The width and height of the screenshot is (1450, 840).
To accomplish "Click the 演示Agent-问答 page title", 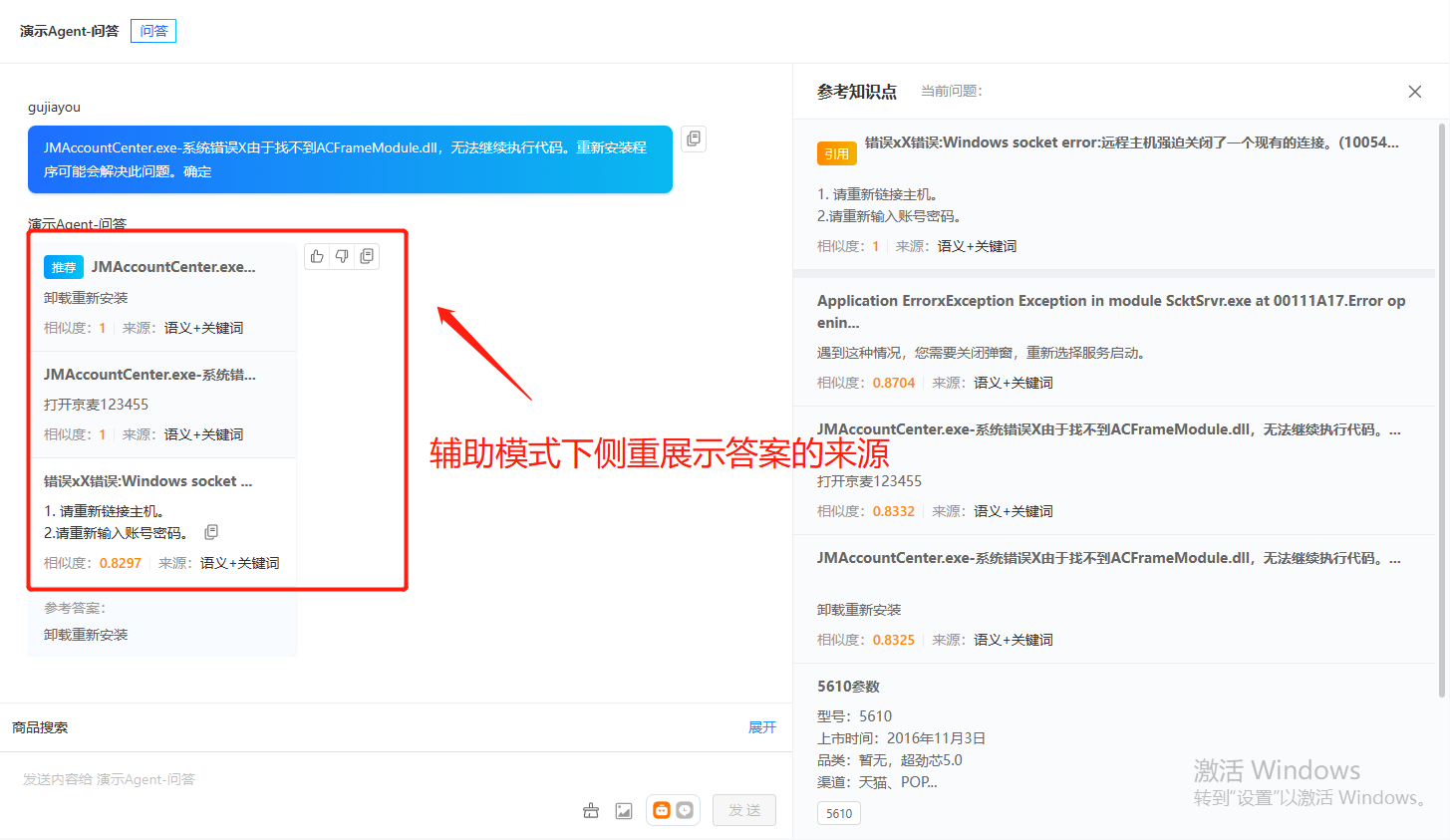I will 69,31.
